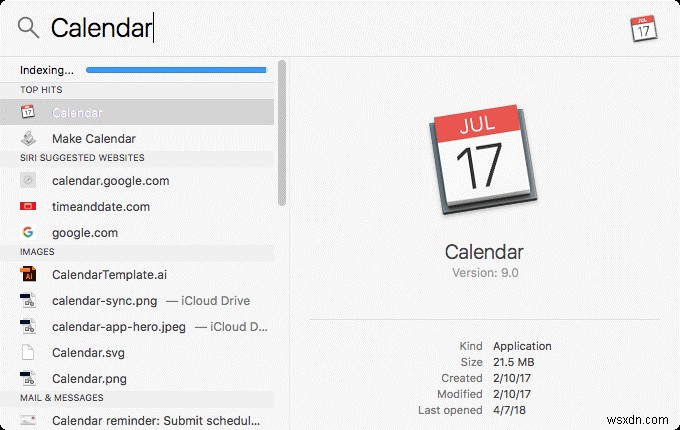The width and height of the screenshot is (680, 430).
Task: Click the Safari compass icon beside calendar.google.com
Action: pyautogui.click(x=28, y=180)
